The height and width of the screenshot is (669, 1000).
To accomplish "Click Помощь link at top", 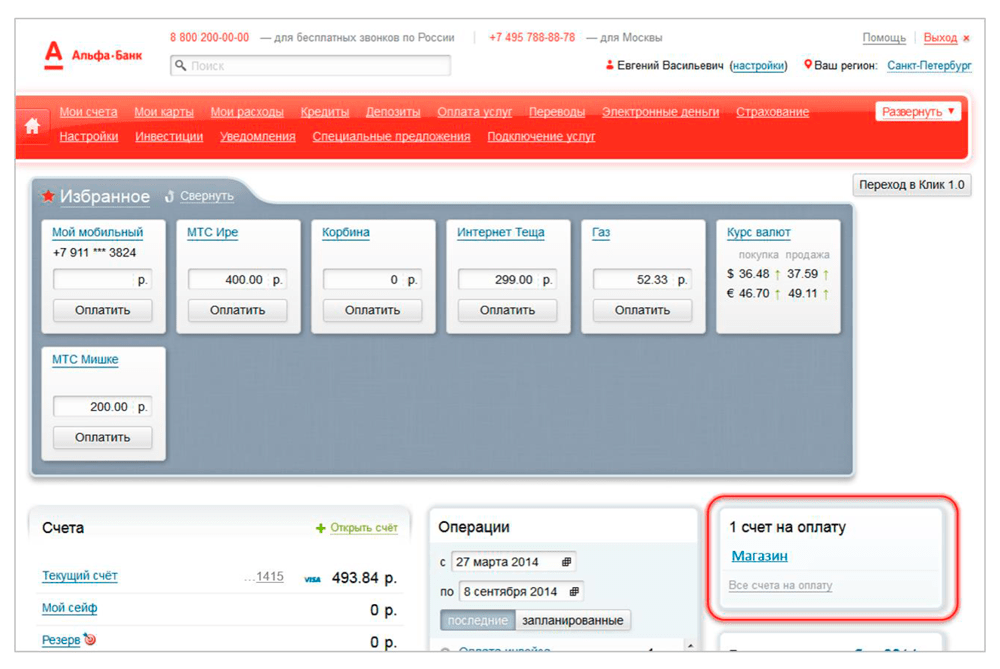I will (884, 38).
